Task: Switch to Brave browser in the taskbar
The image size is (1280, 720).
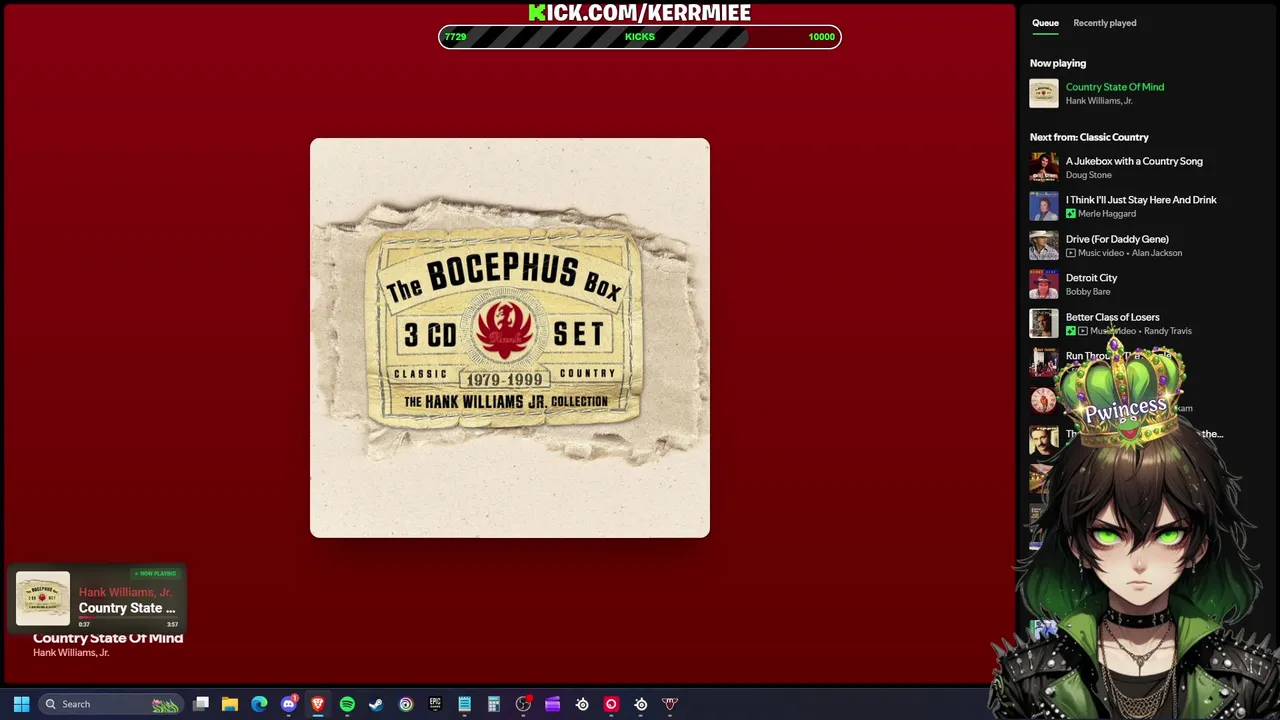Action: point(318,704)
